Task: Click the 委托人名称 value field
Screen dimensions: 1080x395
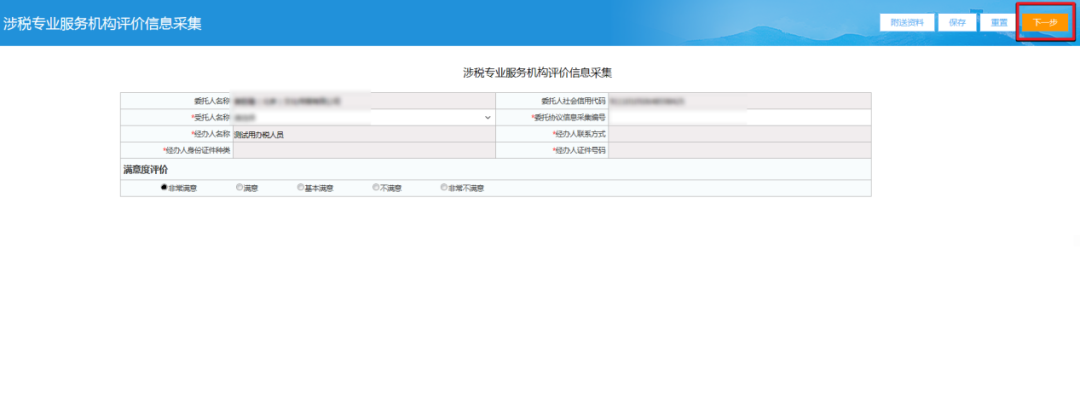Action: pyautogui.click(x=363, y=101)
